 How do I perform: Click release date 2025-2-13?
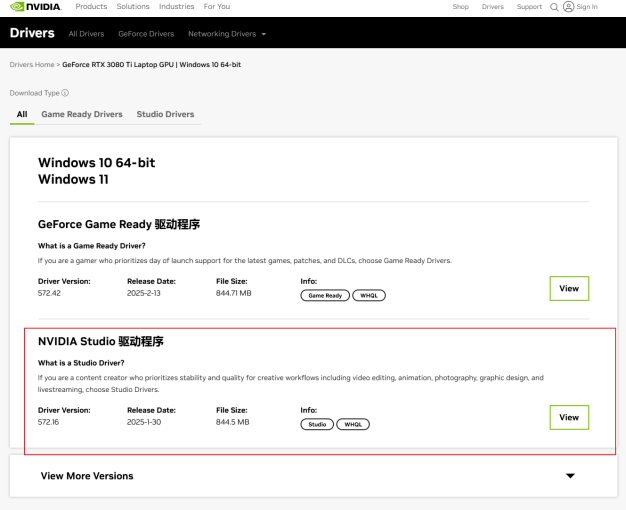pyautogui.click(x=144, y=293)
